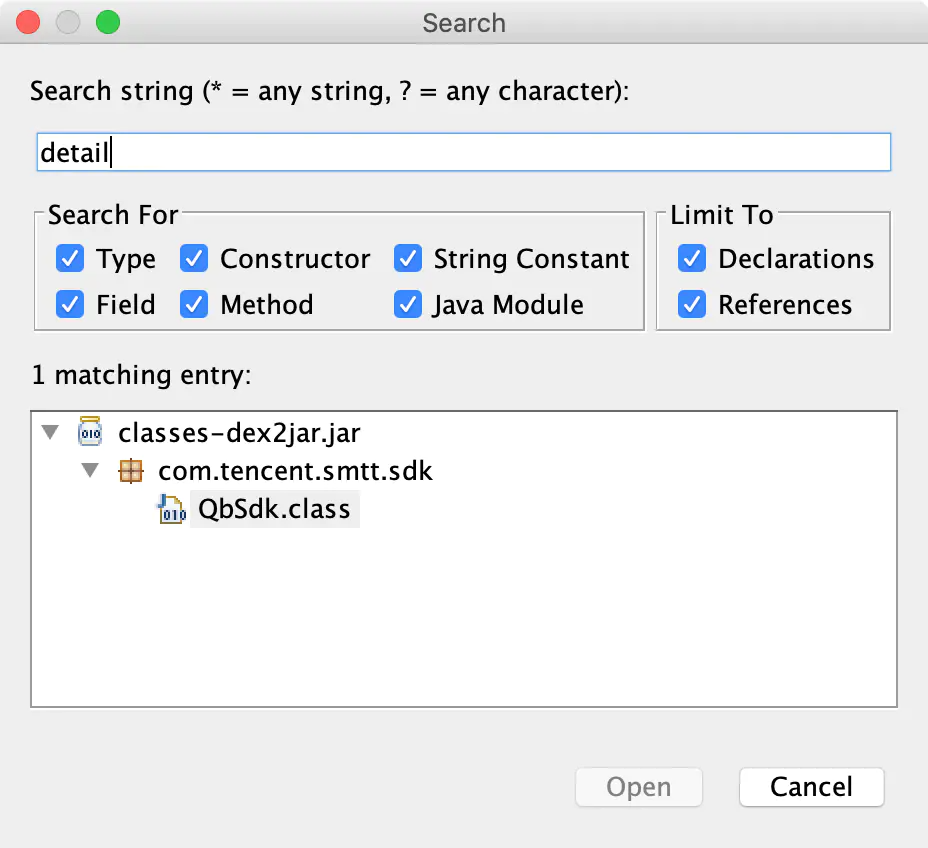Click the Open button
The image size is (928, 848).
[x=639, y=787]
